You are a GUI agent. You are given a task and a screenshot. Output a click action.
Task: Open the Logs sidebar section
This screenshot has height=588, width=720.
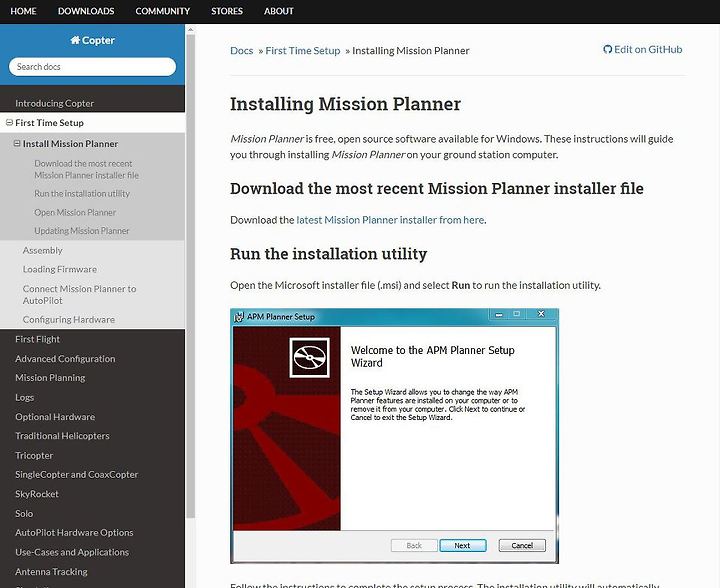pyautogui.click(x=24, y=398)
